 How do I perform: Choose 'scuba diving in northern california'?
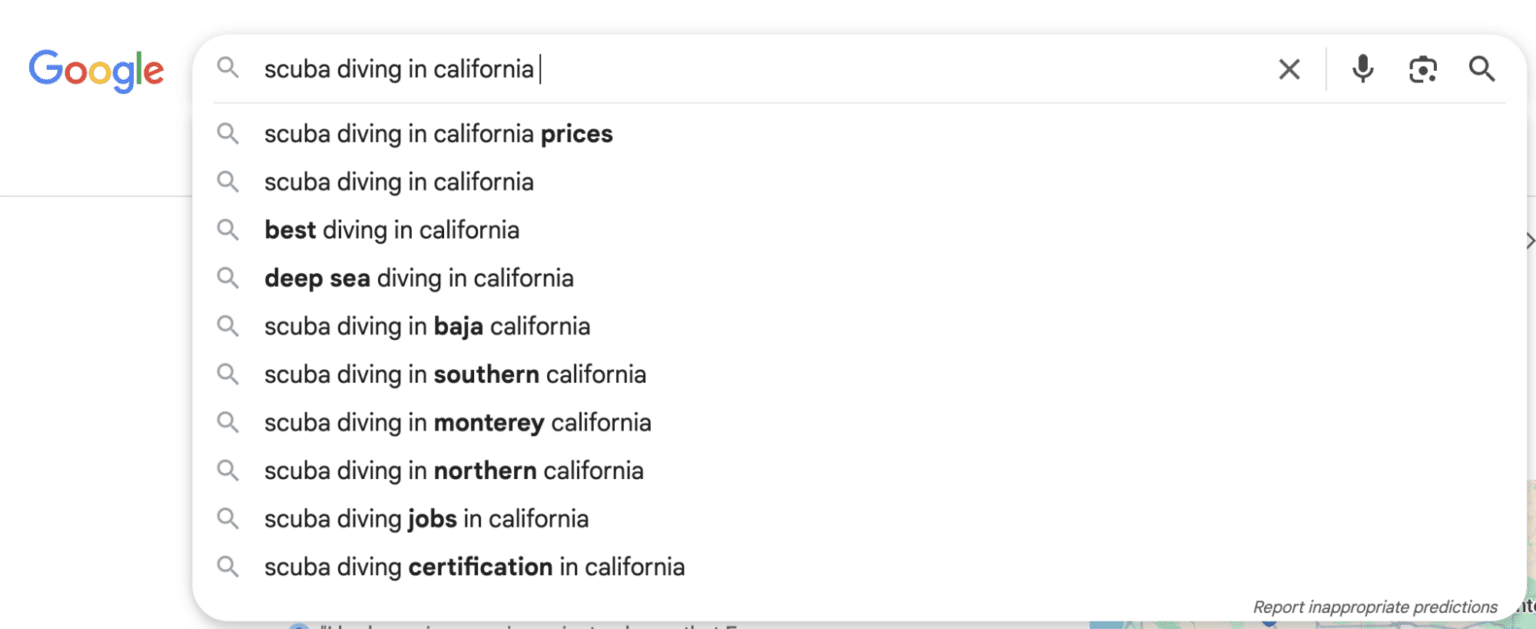859,470
